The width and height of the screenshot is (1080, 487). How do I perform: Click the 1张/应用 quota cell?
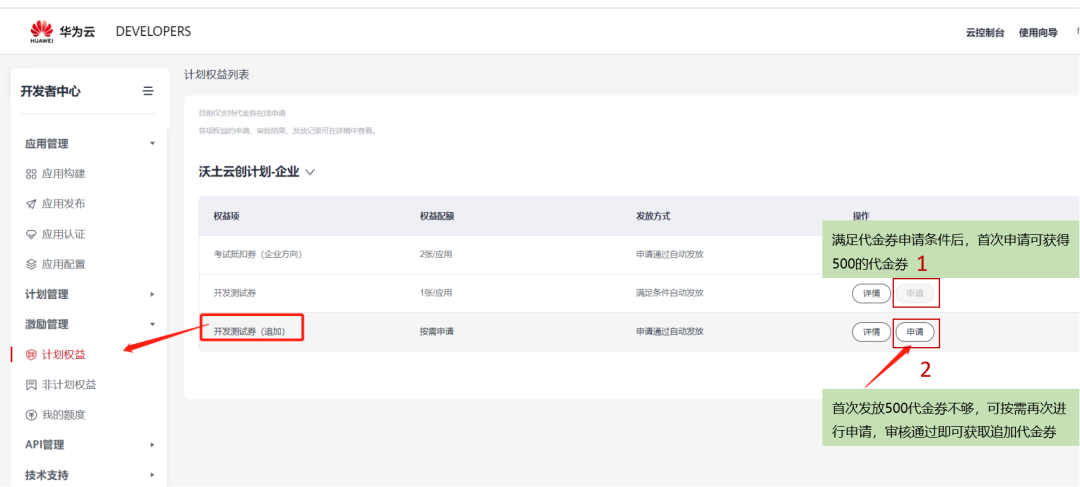click(436, 293)
